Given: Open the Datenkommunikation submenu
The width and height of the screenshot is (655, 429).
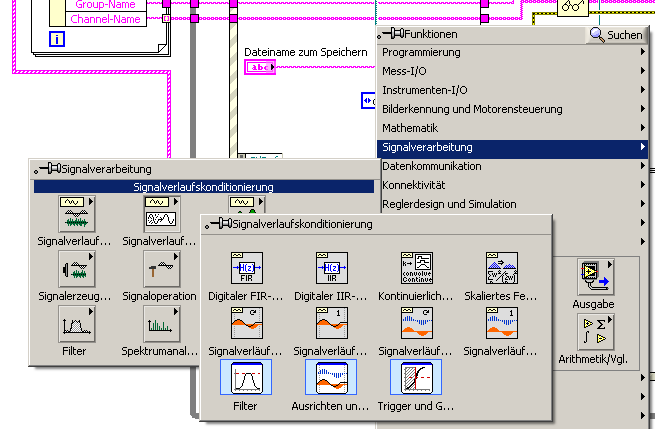Looking at the screenshot, I should point(513,166).
